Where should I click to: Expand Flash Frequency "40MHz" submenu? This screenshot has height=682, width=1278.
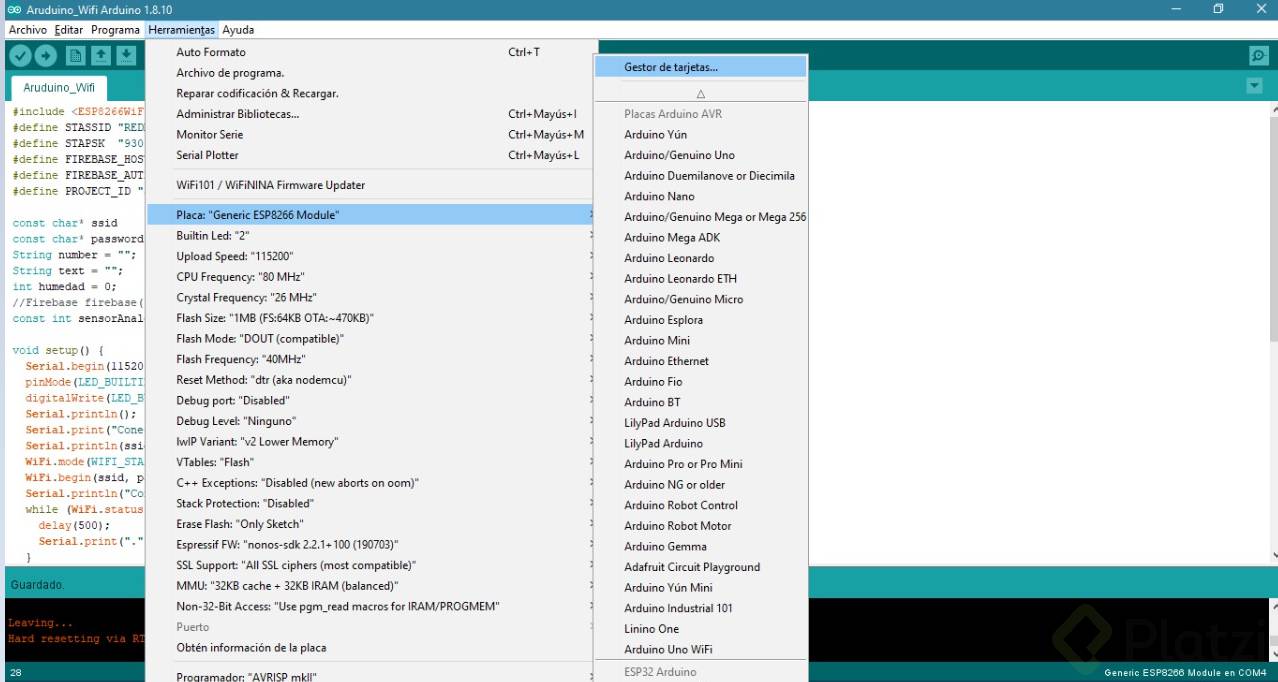coord(371,359)
